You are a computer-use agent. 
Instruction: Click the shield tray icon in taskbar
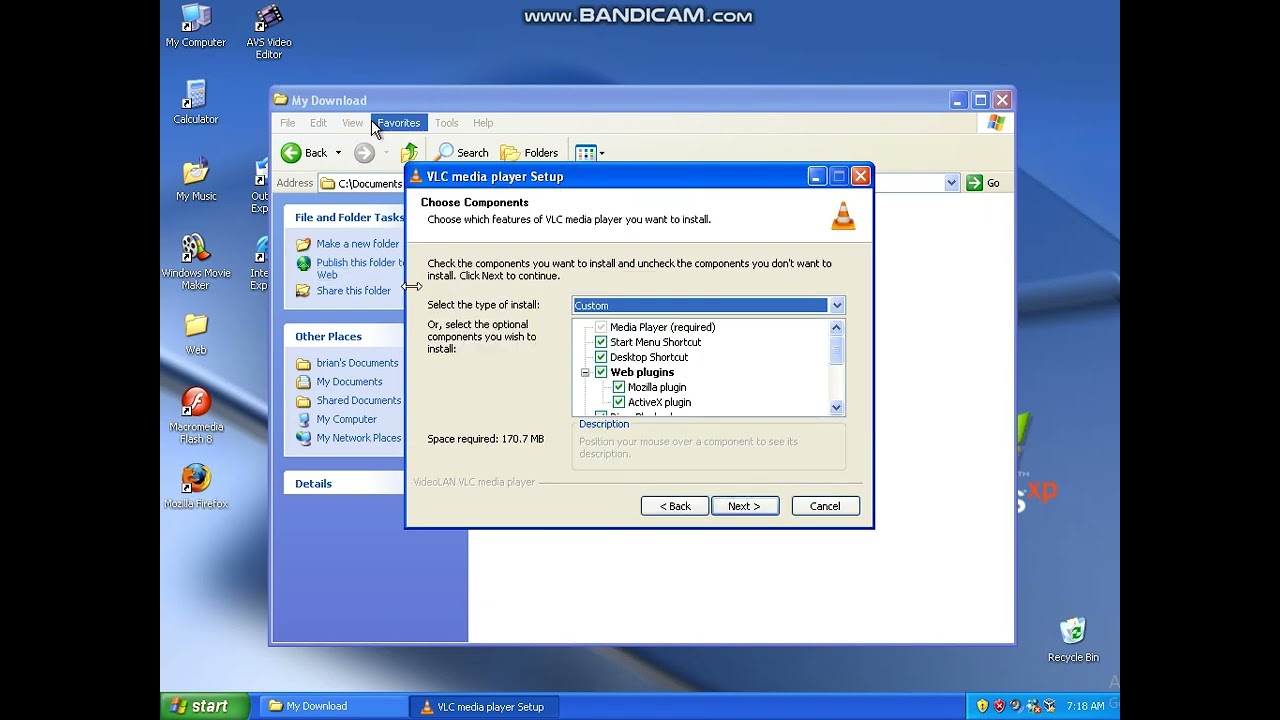coord(982,706)
